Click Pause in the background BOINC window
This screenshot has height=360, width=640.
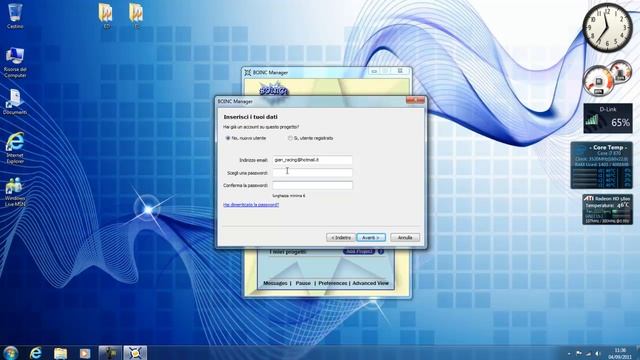[303, 283]
